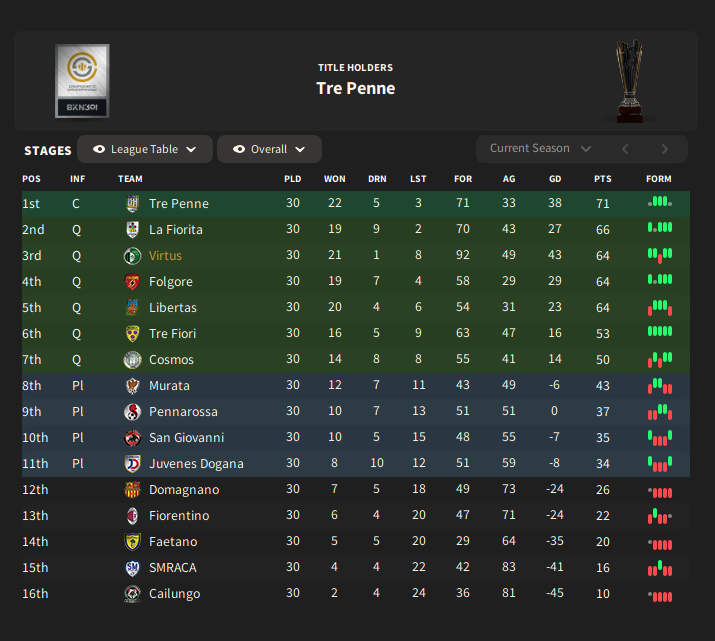Sort table by WON column header
Screen dimensions: 715x641
pos(334,179)
